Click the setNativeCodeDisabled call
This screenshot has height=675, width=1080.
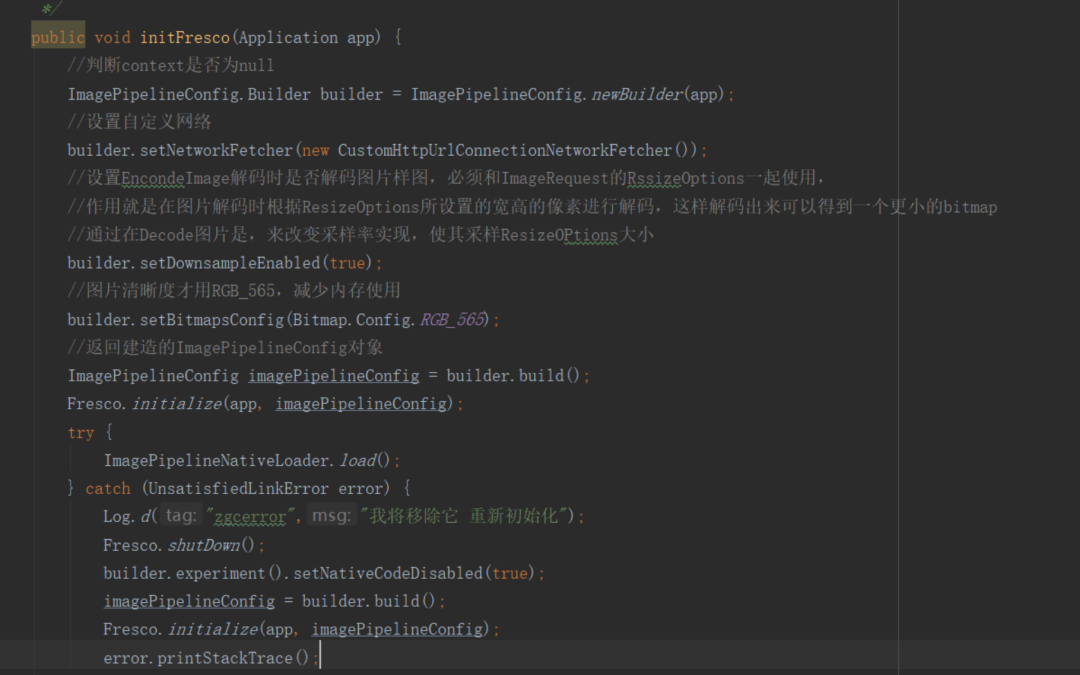(x=388, y=573)
